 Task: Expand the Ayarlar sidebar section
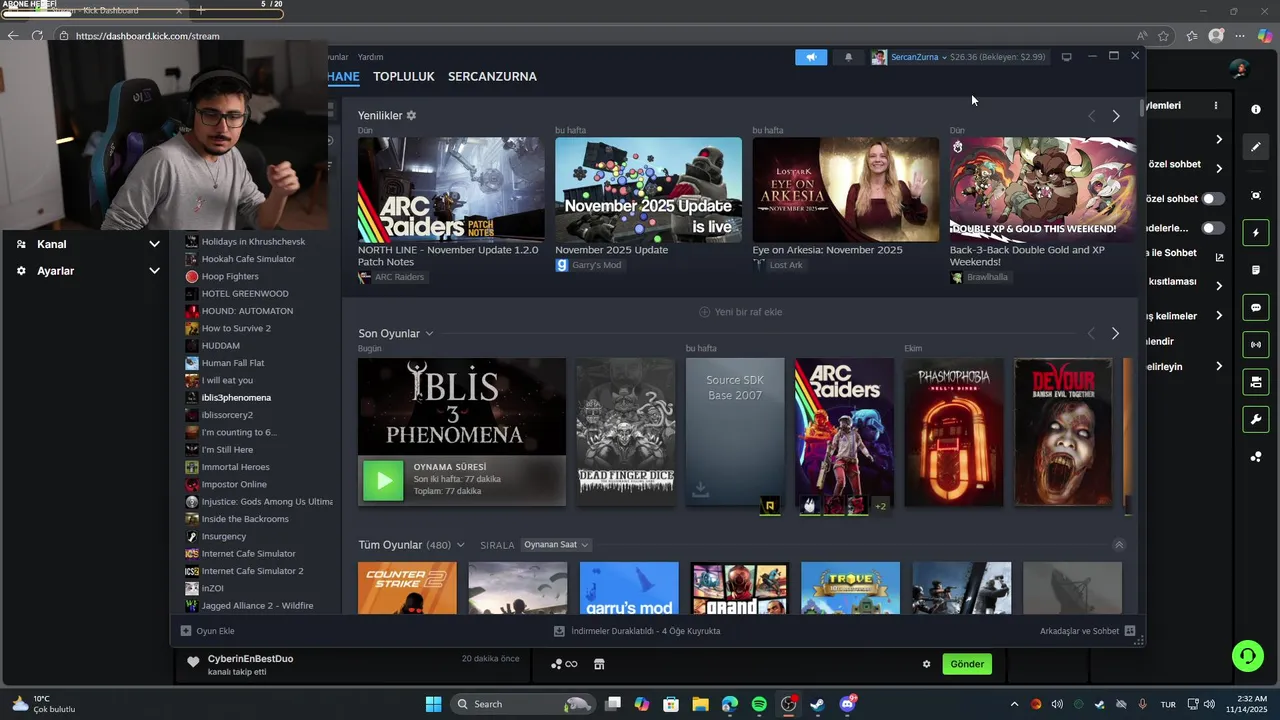click(154, 271)
